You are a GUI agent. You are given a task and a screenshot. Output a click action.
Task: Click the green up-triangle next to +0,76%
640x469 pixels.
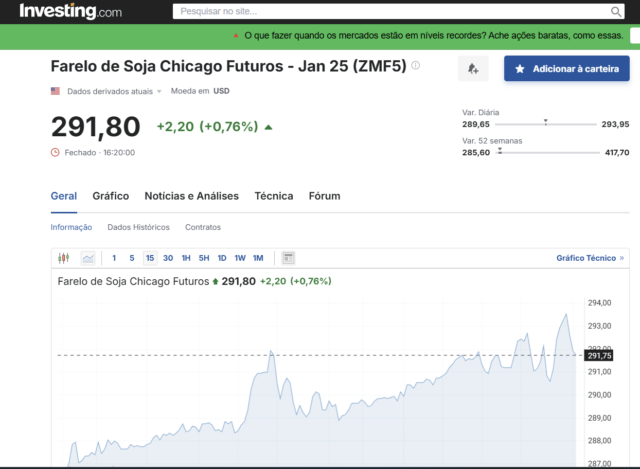[268, 127]
